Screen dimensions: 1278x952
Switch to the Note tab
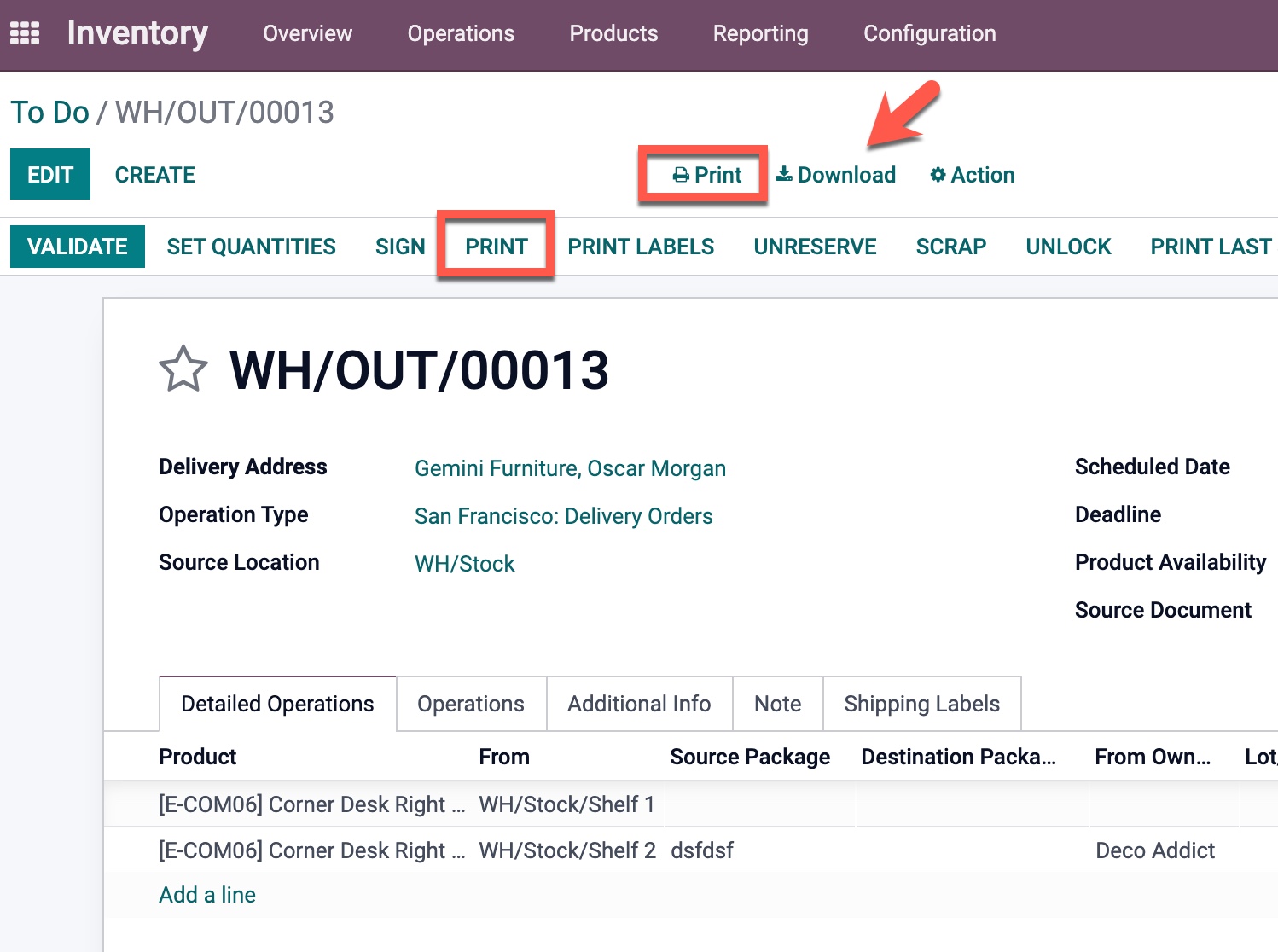click(x=777, y=704)
